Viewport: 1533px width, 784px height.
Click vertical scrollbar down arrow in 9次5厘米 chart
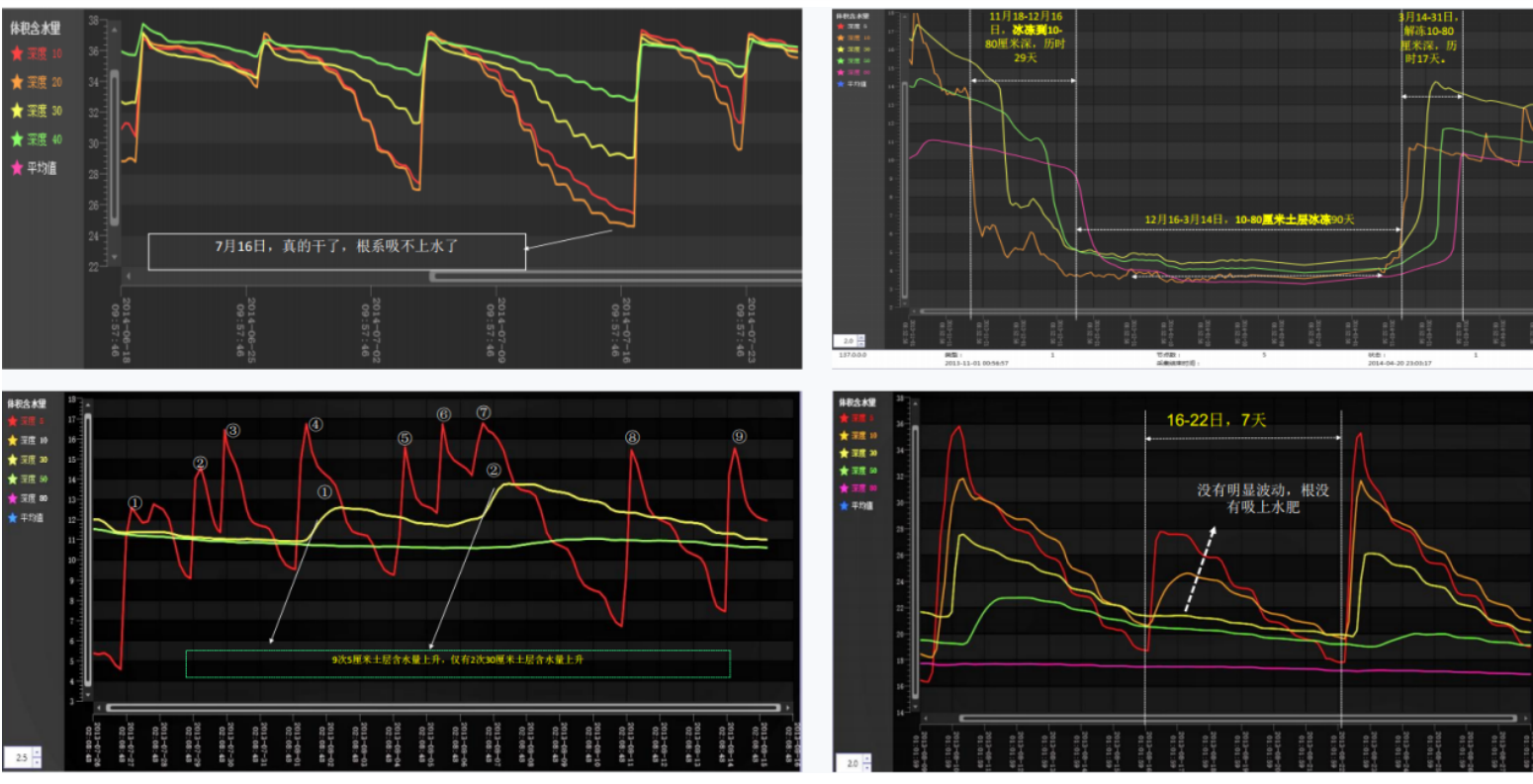point(87,694)
